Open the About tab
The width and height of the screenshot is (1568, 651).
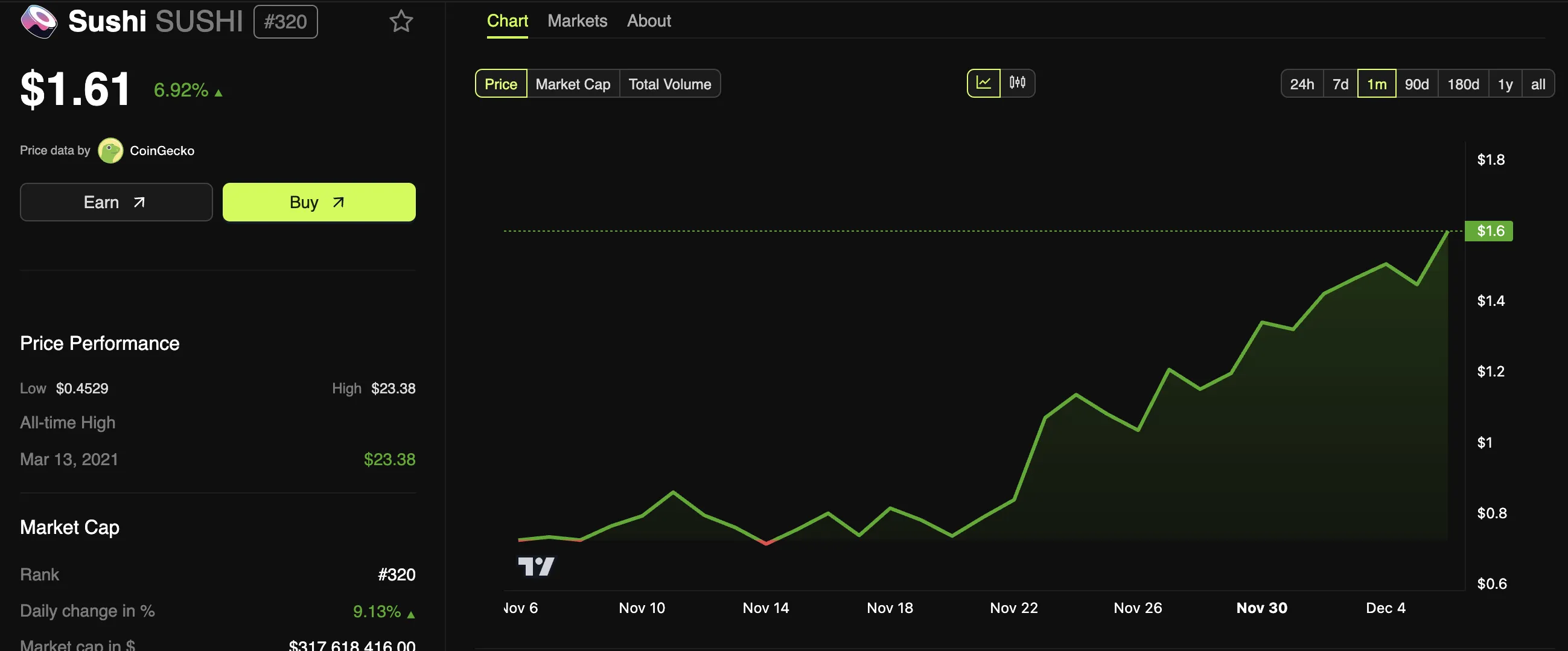click(649, 21)
